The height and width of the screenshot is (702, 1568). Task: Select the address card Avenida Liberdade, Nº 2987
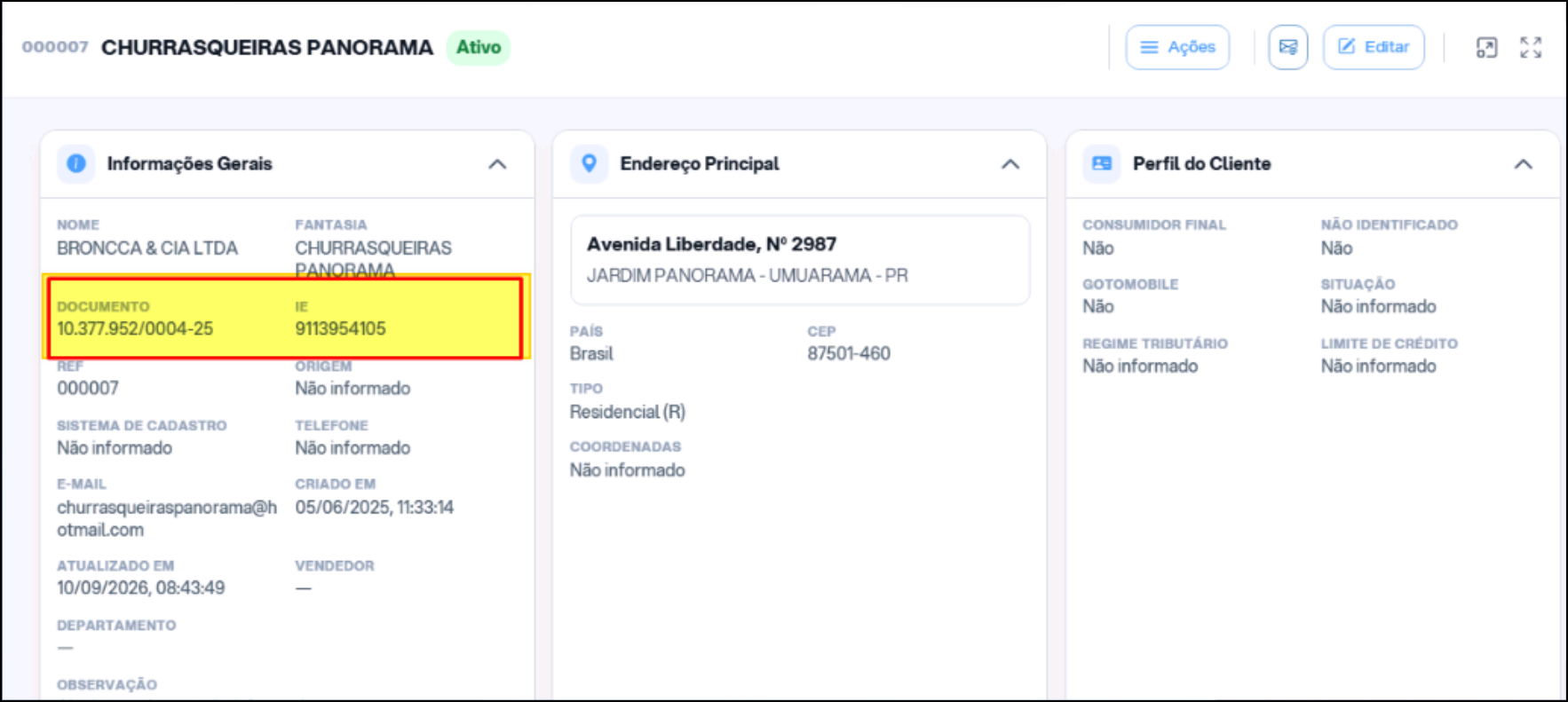(x=800, y=260)
